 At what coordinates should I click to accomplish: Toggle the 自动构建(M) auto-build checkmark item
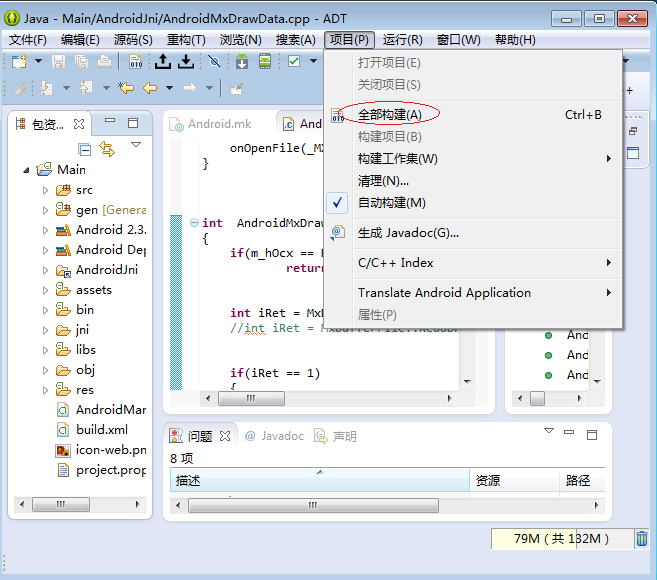tap(391, 203)
